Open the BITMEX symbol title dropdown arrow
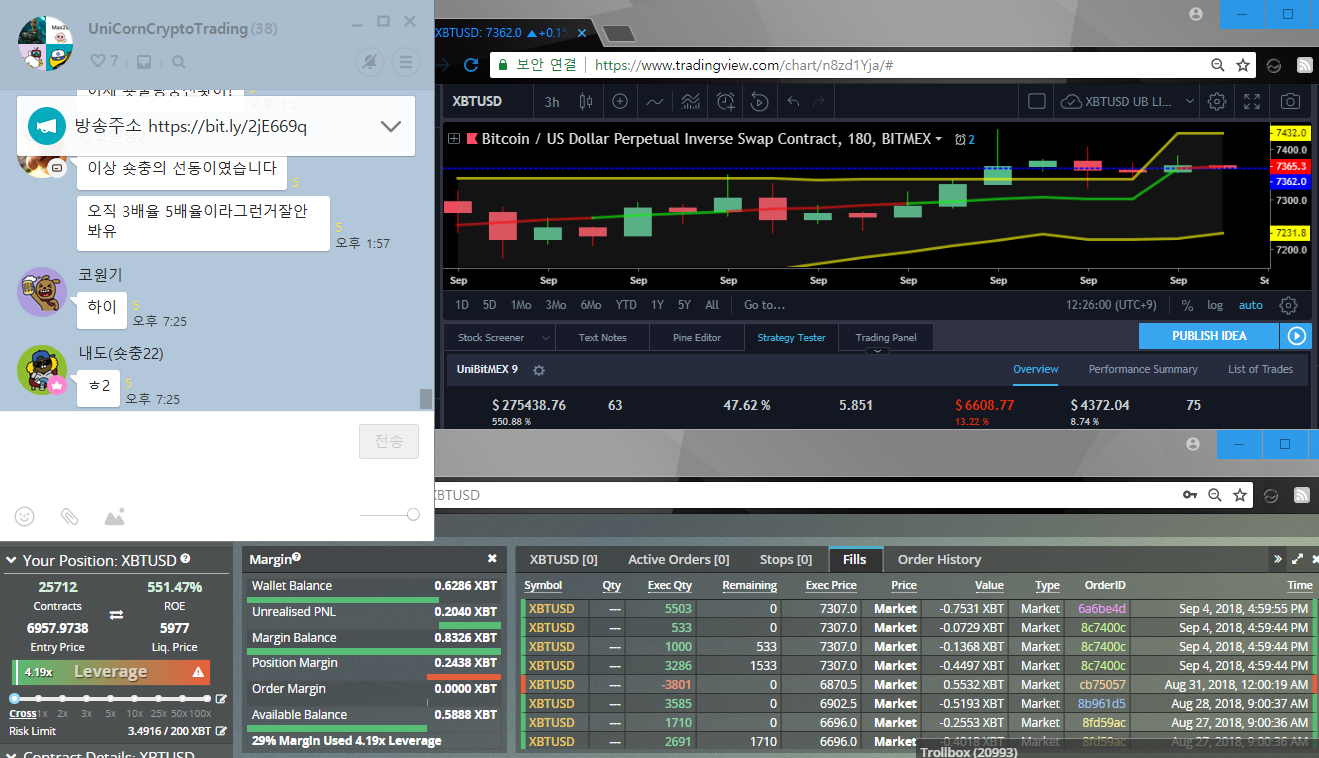This screenshot has height=758, width=1319. tap(938, 140)
